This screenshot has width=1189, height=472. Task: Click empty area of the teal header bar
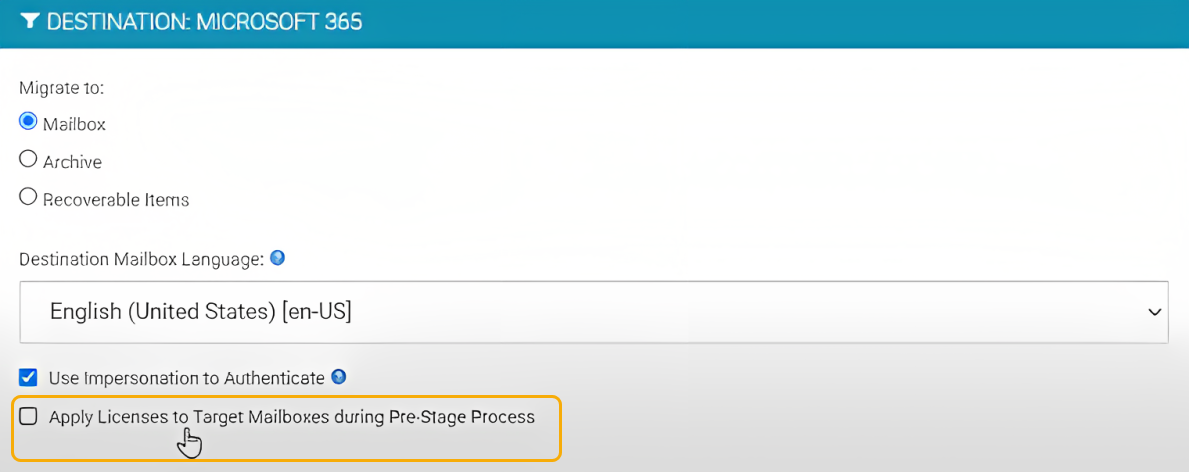pos(758,23)
